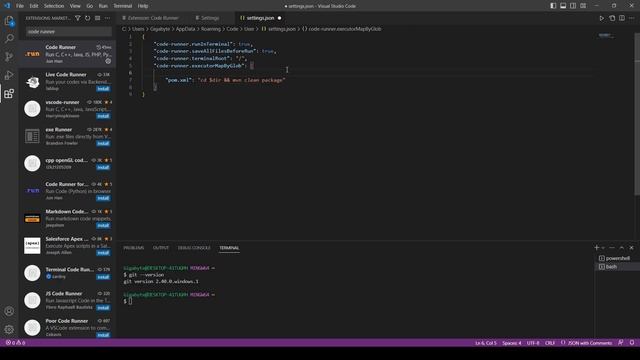Click the Extensions icon in activity bar
This screenshot has height=360, width=640.
click(x=9, y=94)
